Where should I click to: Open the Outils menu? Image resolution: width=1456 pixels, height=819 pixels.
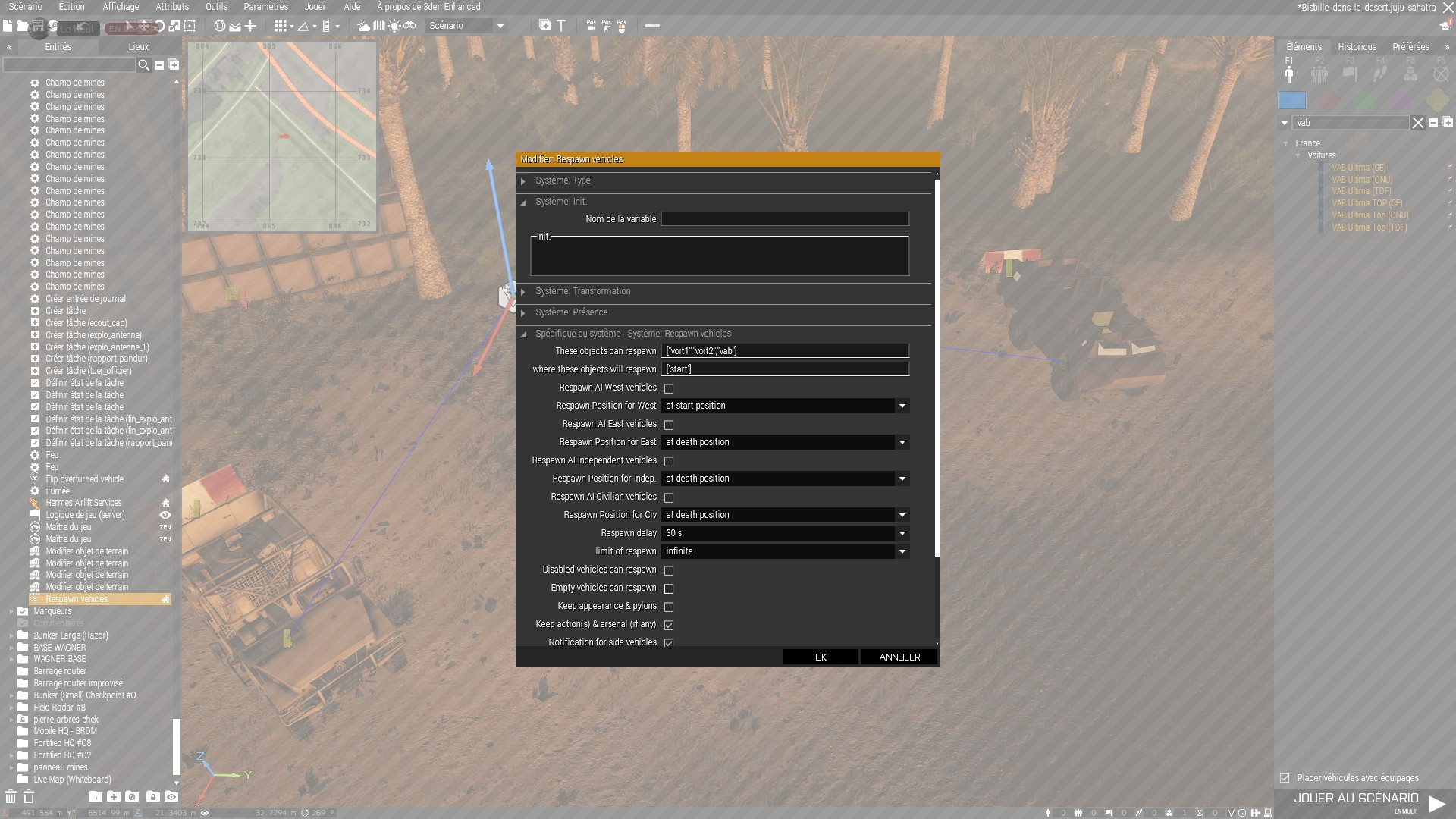[x=216, y=7]
